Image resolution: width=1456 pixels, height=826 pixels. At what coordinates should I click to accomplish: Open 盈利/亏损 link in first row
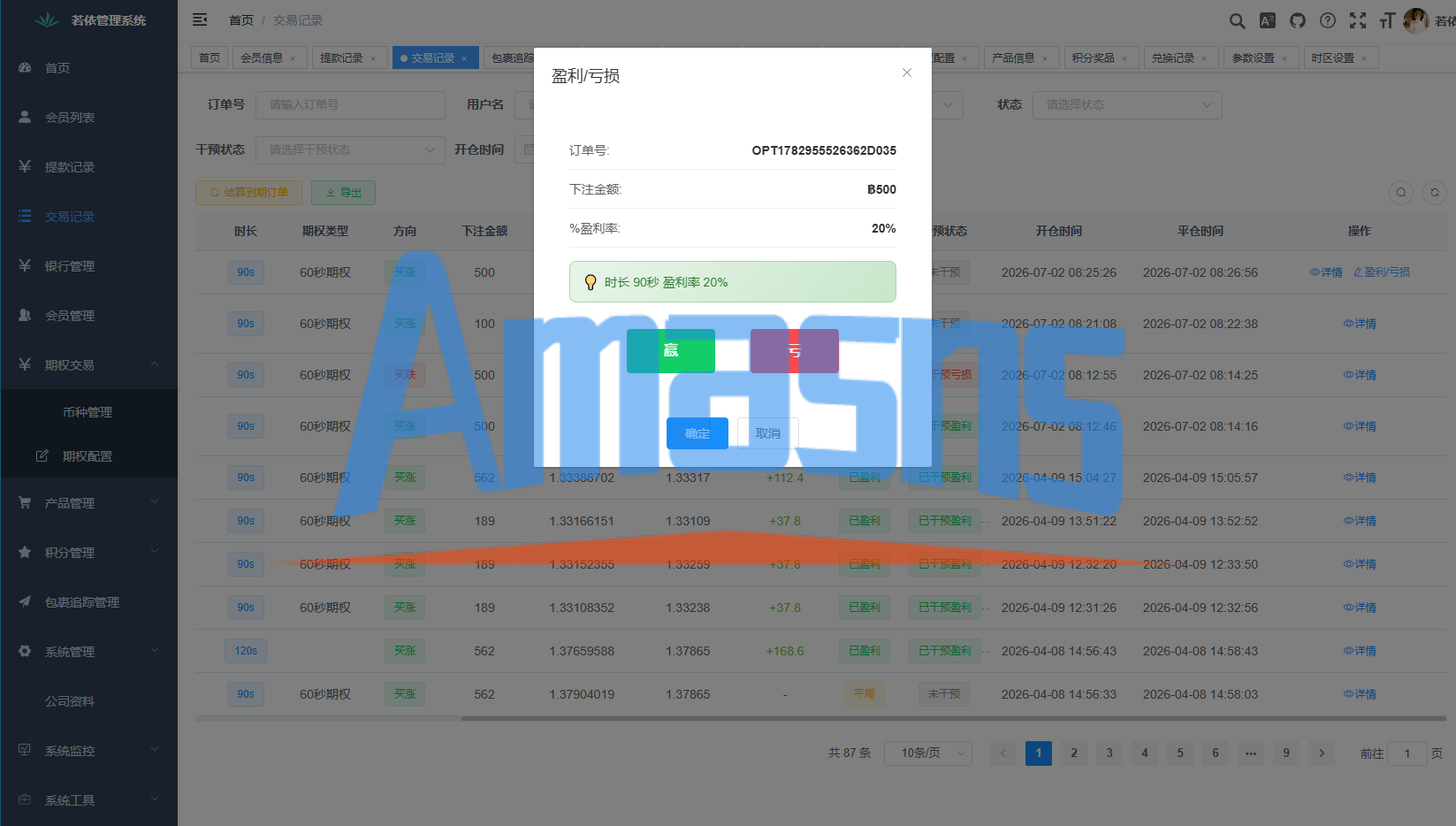click(x=1382, y=272)
